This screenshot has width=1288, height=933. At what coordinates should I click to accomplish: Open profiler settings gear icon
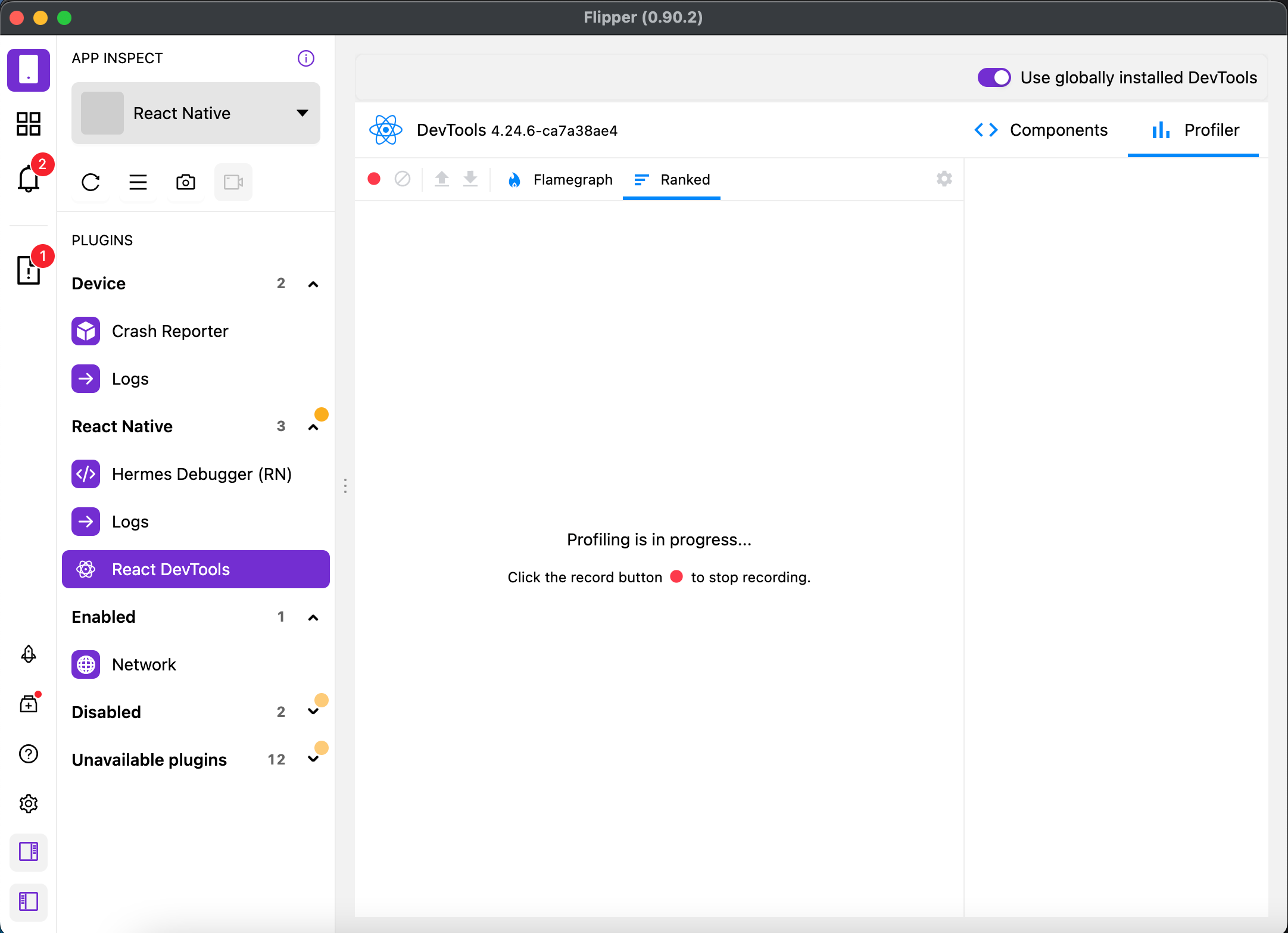pyautogui.click(x=944, y=179)
